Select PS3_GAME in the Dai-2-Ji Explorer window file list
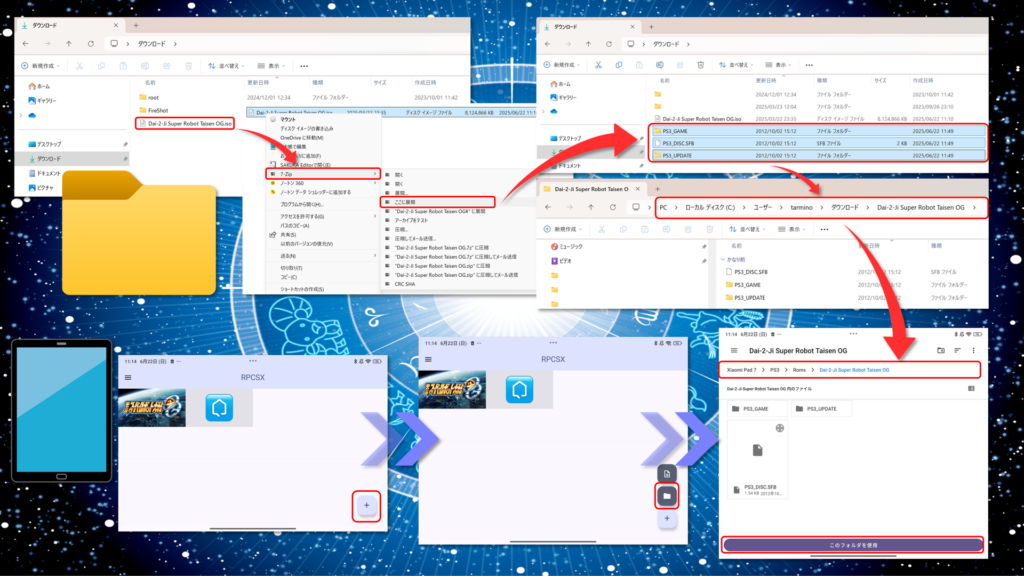Image resolution: width=1024 pixels, height=576 pixels. click(743, 285)
